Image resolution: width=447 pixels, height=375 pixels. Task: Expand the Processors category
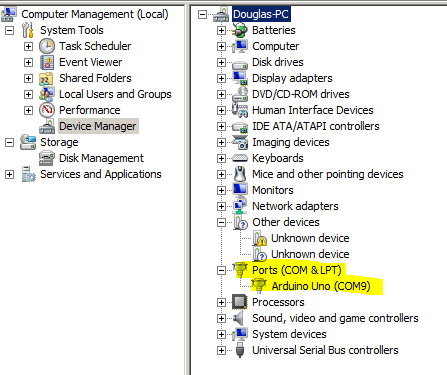tap(221, 302)
